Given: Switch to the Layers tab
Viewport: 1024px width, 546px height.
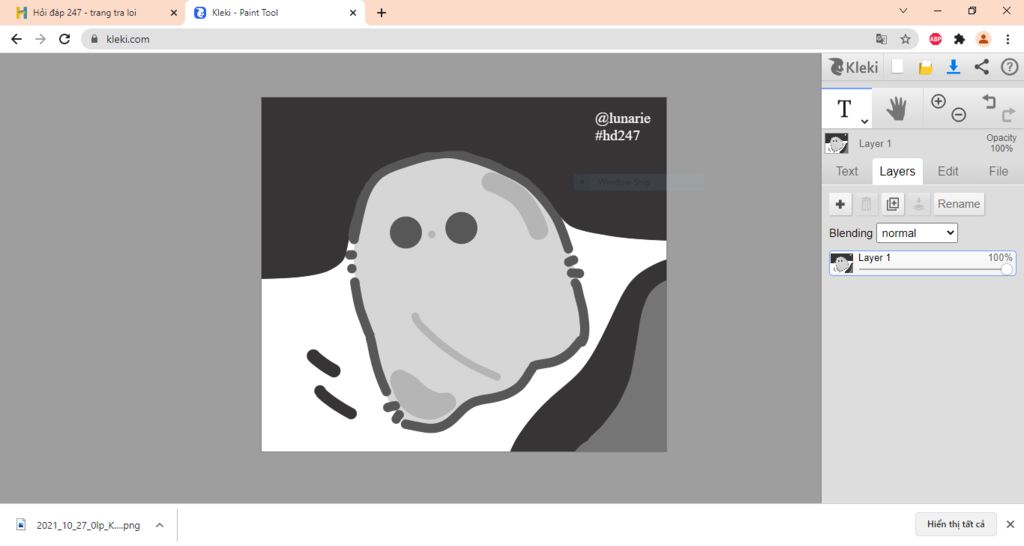Looking at the screenshot, I should [x=897, y=171].
